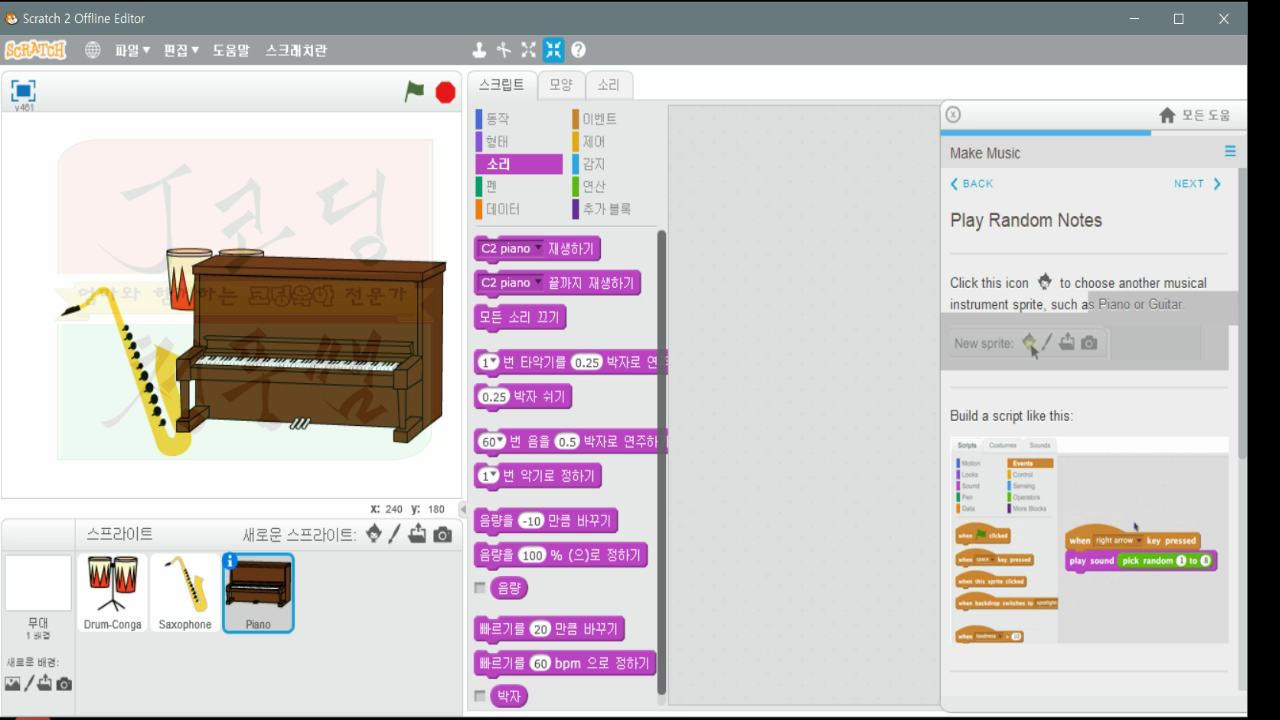Select the Saxophone sprite thumbnail
The width and height of the screenshot is (1280, 720).
coord(185,593)
